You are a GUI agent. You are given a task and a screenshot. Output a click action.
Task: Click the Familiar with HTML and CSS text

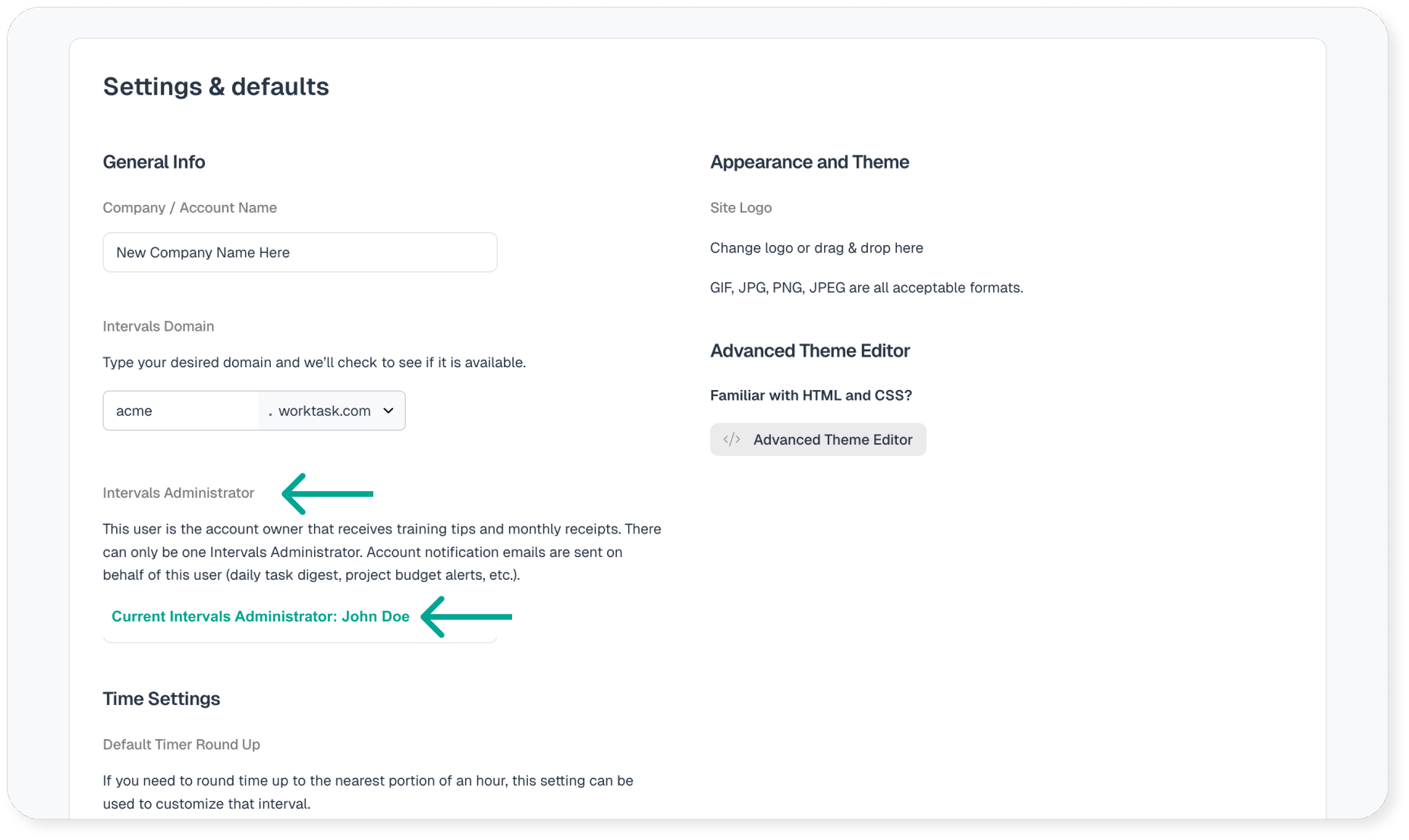(x=811, y=395)
